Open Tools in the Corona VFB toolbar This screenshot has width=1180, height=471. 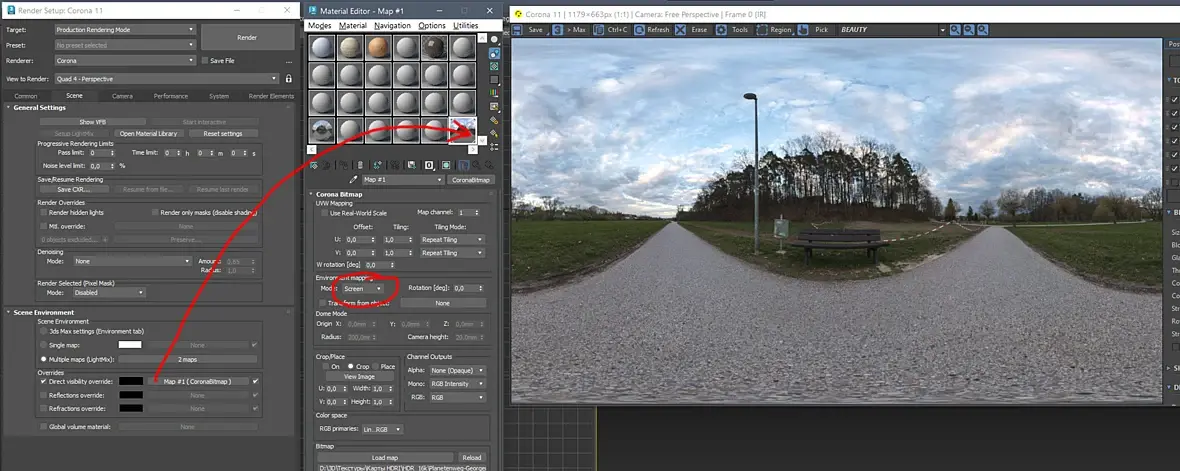(x=732, y=30)
